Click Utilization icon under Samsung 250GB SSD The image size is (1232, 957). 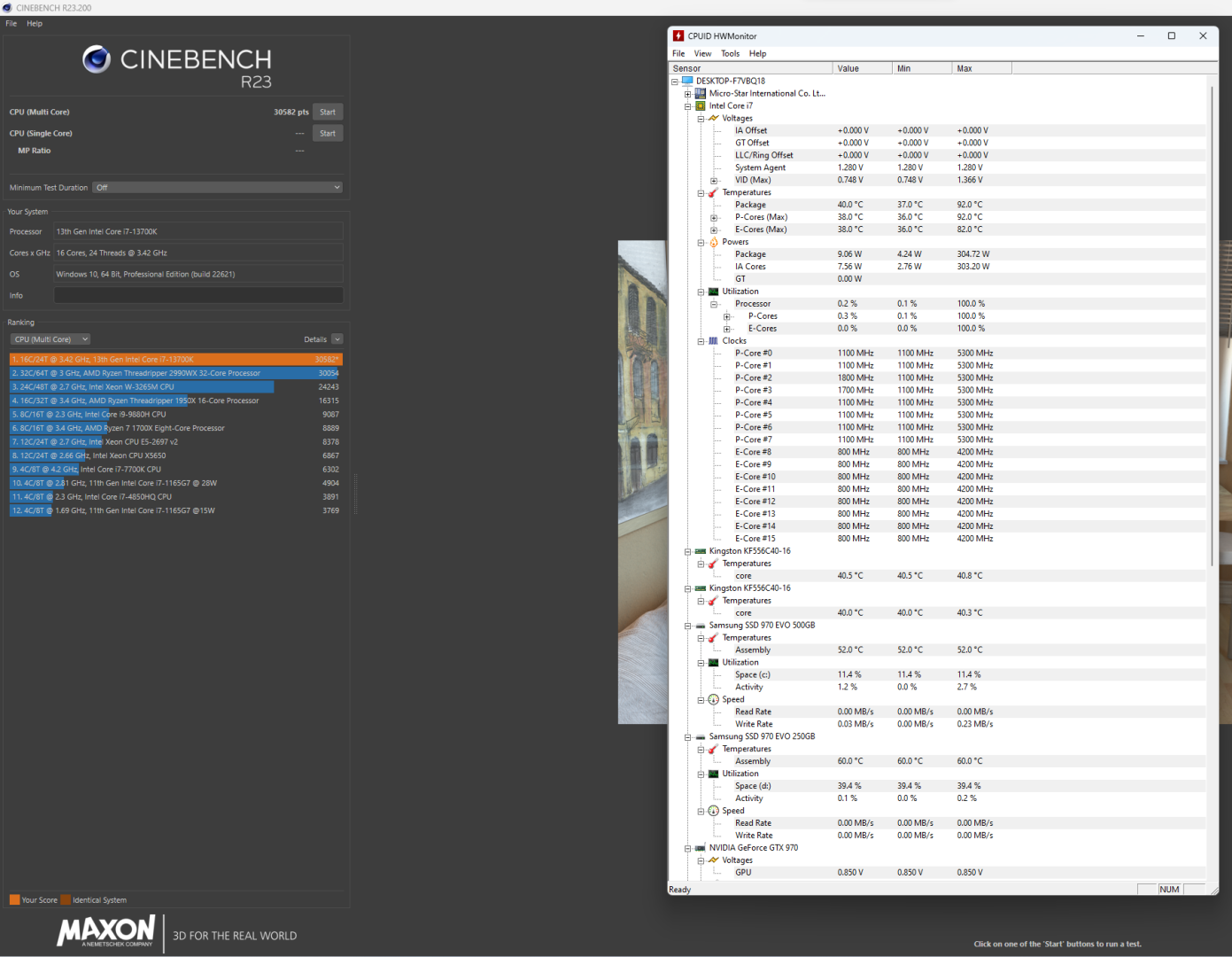click(713, 774)
